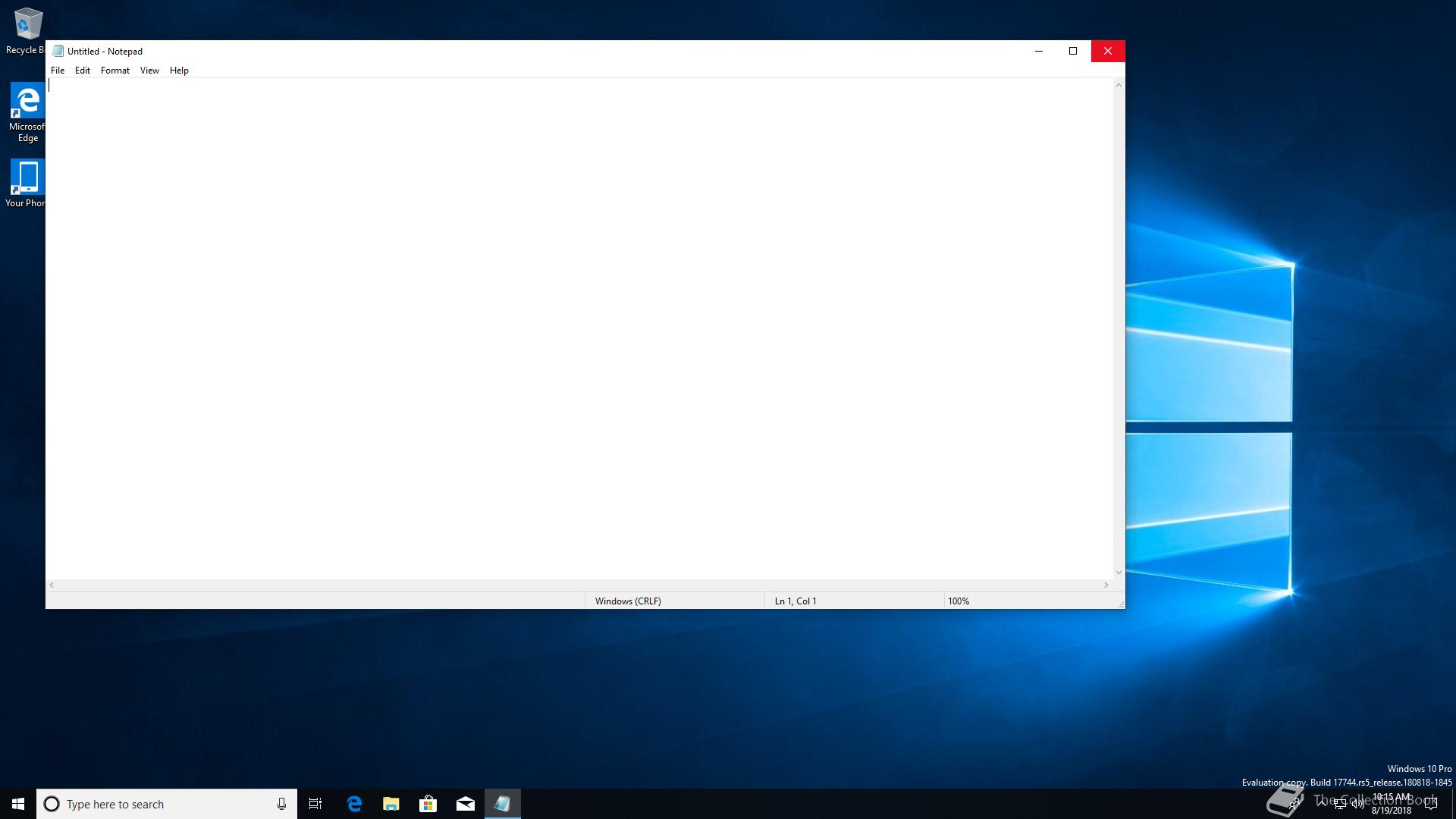This screenshot has width=1456, height=819.
Task: Click the Notepad icon in the title bar
Action: coord(58,52)
